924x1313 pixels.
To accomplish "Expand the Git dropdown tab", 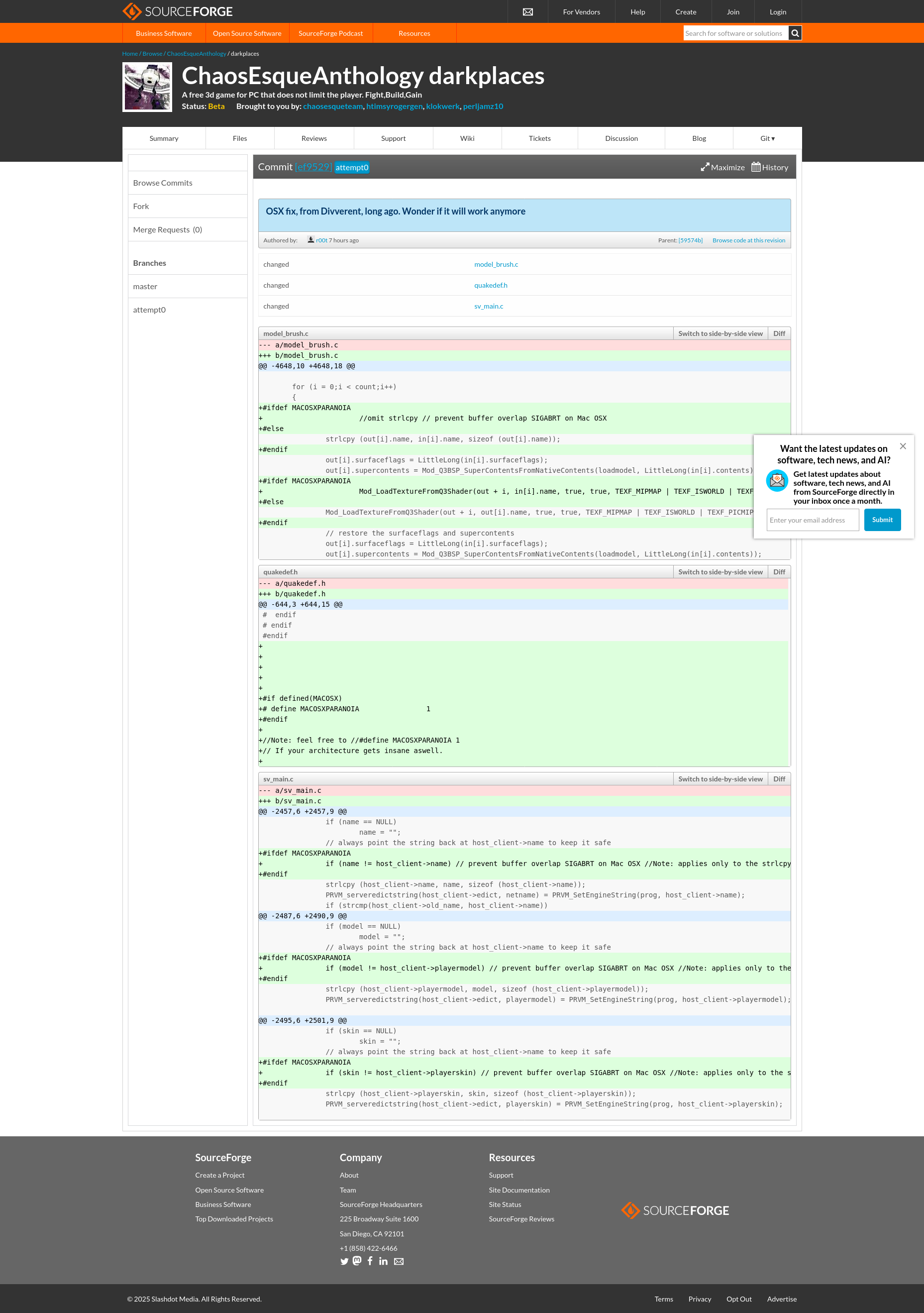I will [x=767, y=138].
